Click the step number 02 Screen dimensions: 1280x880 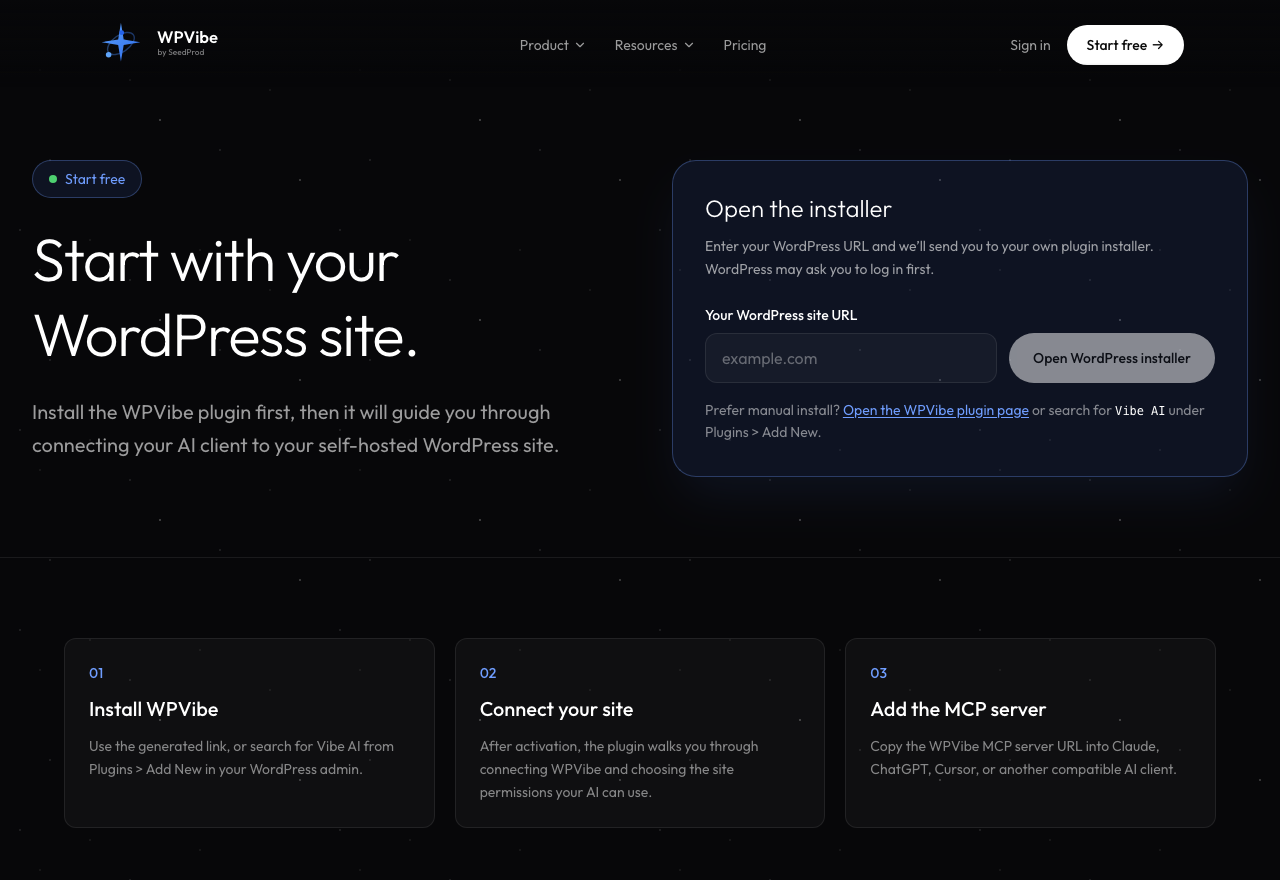click(x=488, y=673)
